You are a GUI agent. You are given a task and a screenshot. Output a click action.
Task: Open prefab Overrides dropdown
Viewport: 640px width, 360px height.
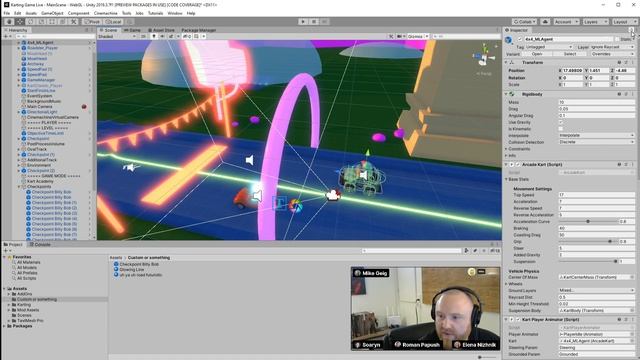pos(612,54)
